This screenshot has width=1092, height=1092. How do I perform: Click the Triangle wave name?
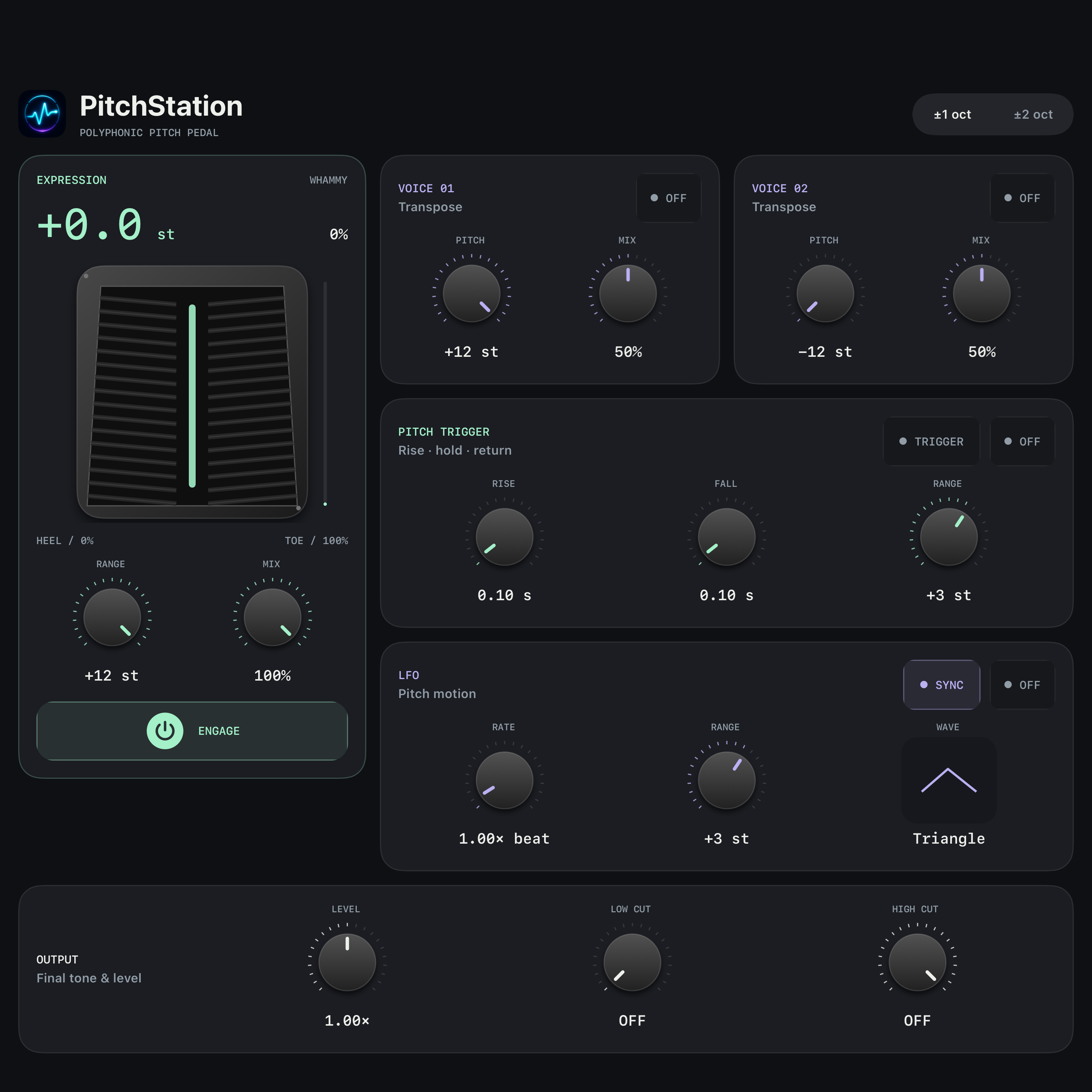point(949,839)
